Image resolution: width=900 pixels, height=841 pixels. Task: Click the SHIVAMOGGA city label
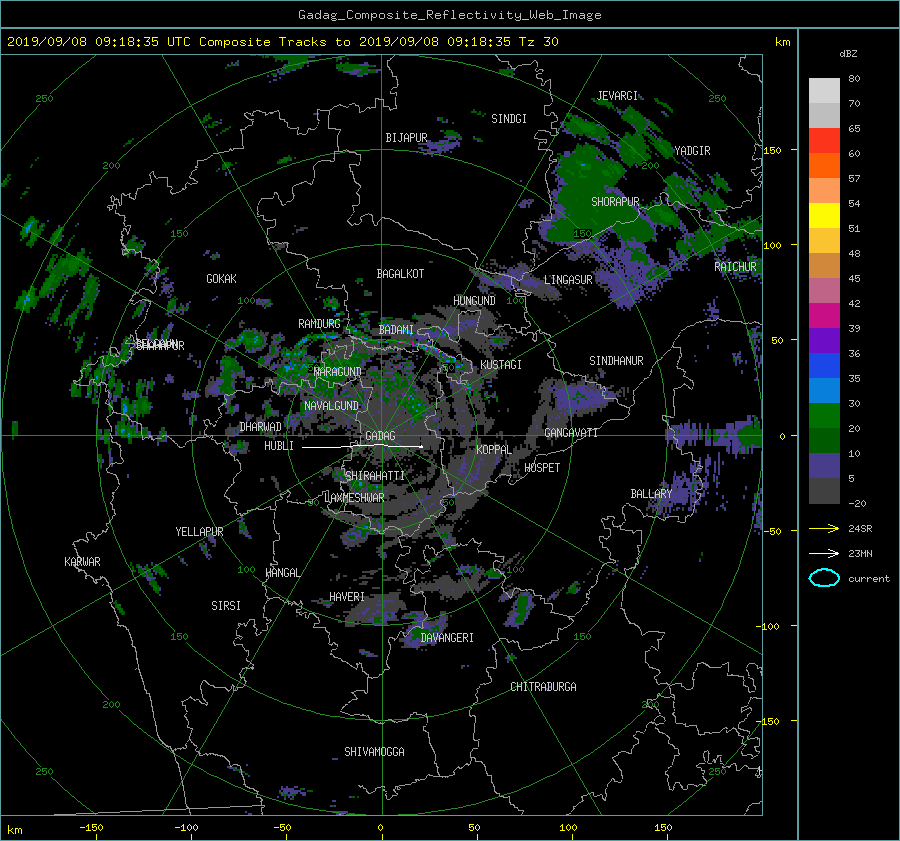tap(374, 752)
